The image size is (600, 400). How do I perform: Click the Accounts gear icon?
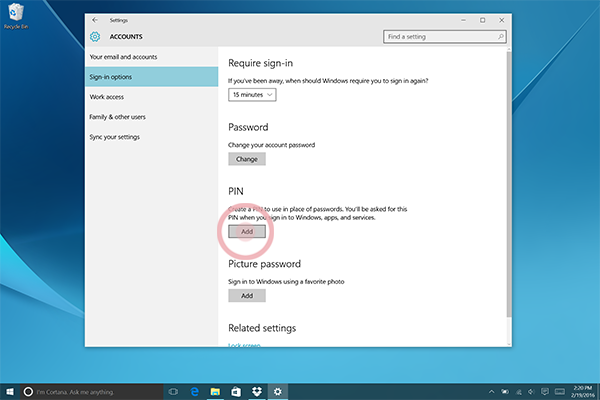click(95, 37)
